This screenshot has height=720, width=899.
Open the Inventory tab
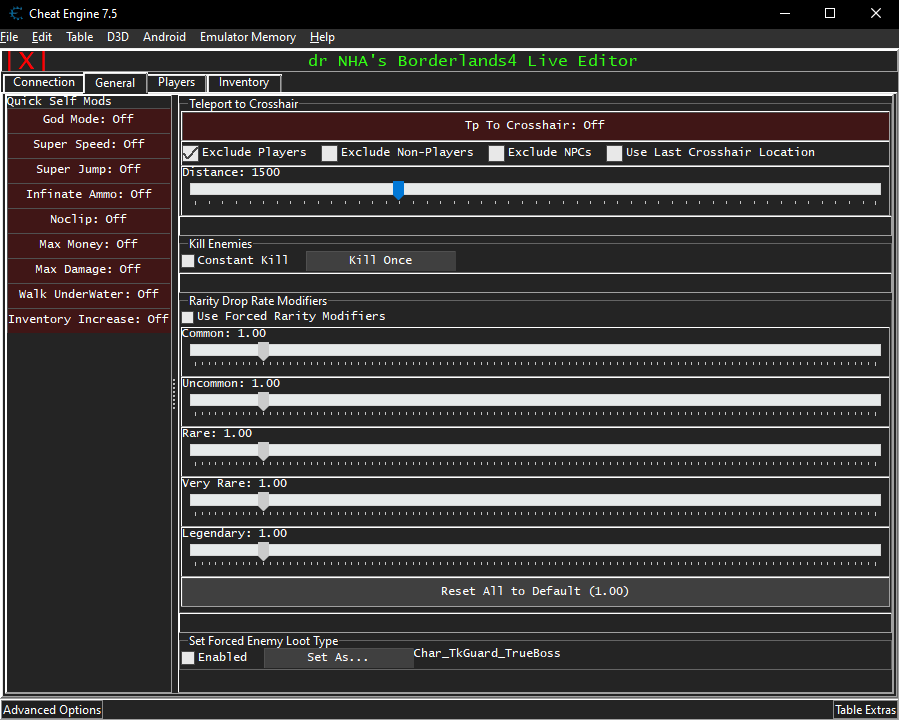[244, 83]
